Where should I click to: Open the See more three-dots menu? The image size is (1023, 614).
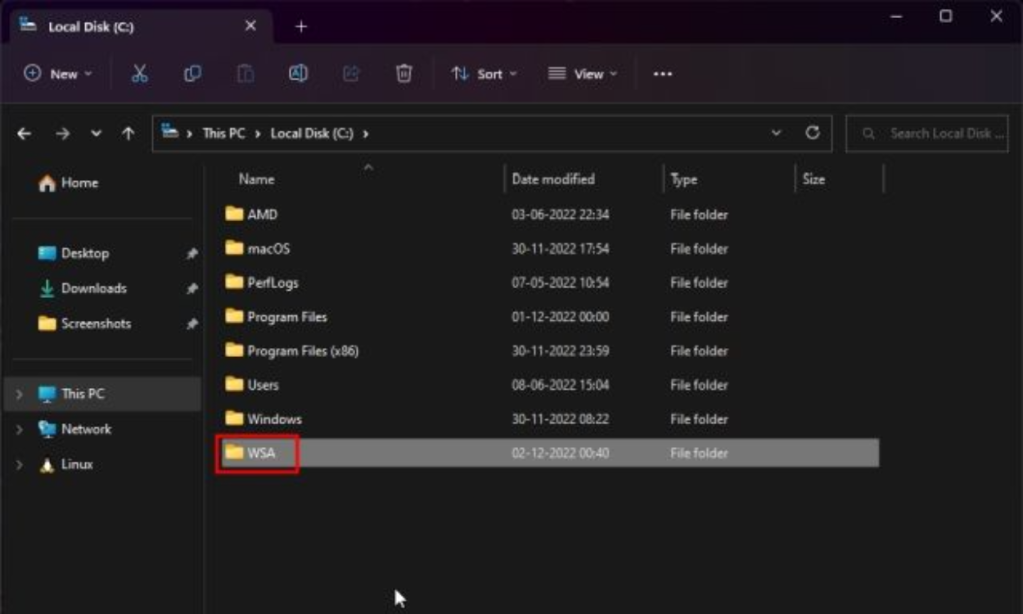tap(662, 74)
